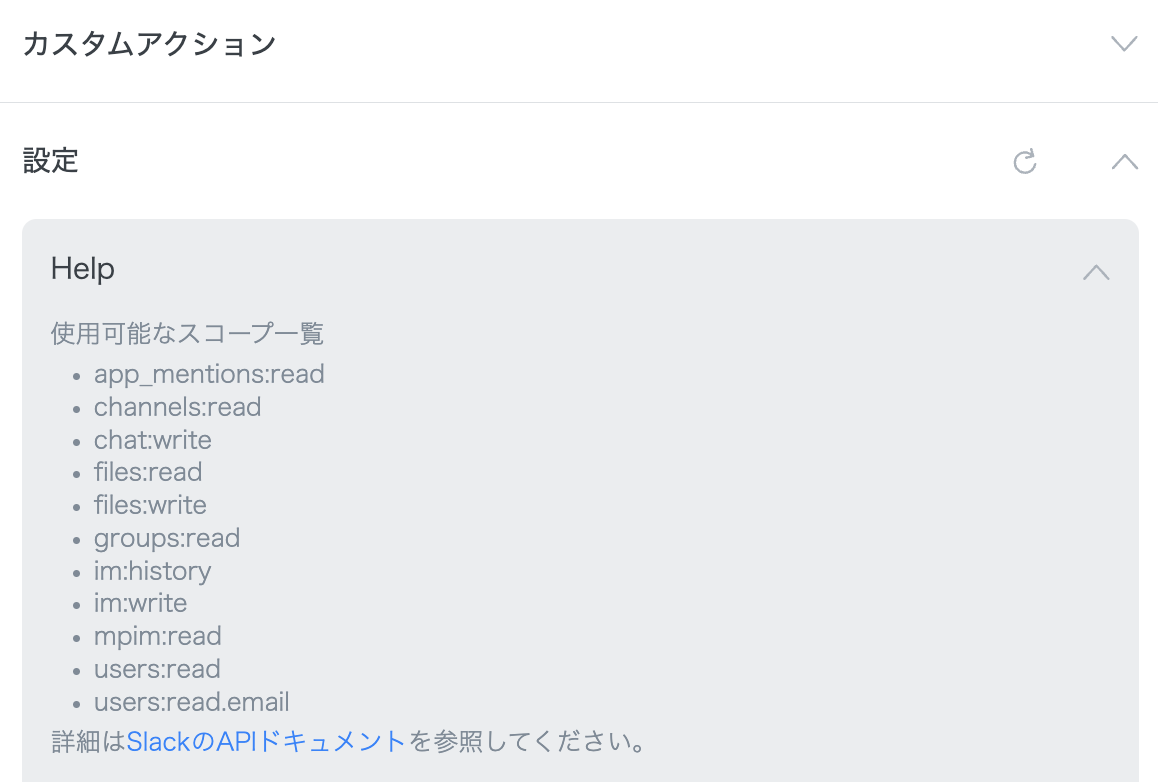Select the im:write scope entry
Image resolution: width=1158 pixels, height=782 pixels.
pos(140,603)
